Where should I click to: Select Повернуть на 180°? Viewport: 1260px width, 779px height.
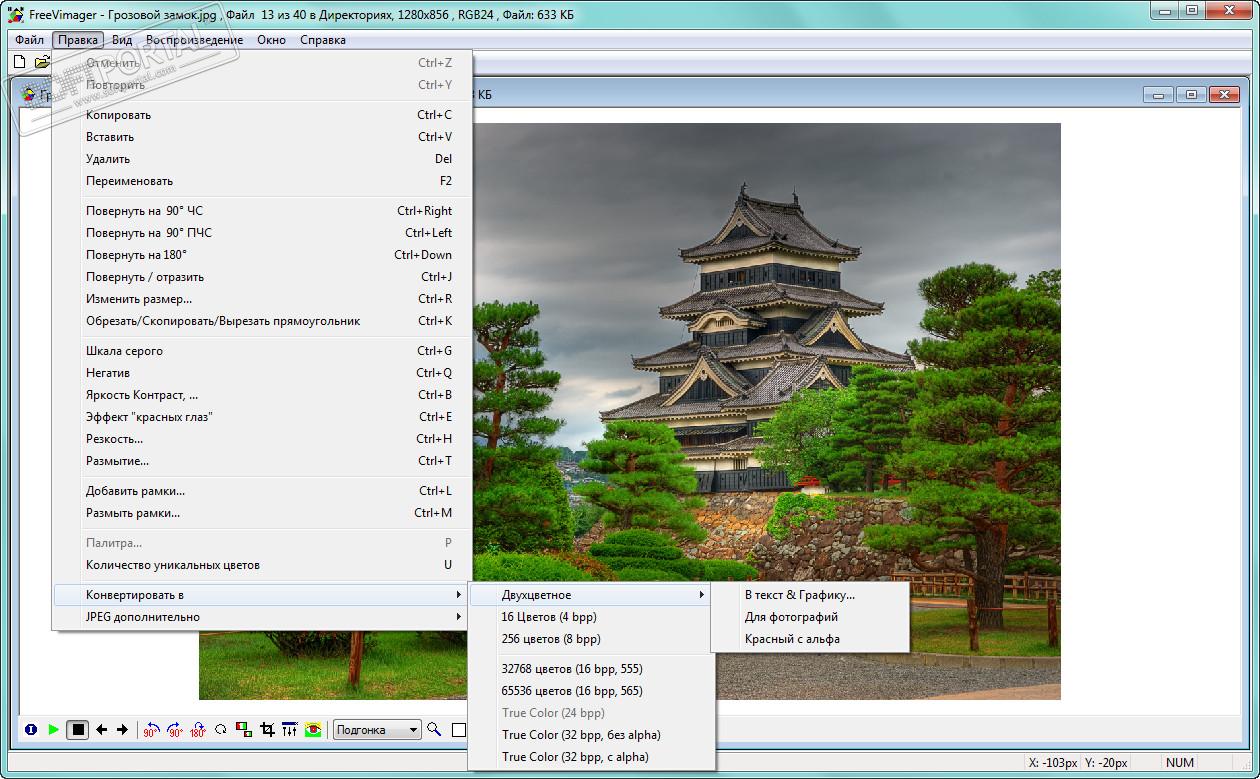click(261, 255)
